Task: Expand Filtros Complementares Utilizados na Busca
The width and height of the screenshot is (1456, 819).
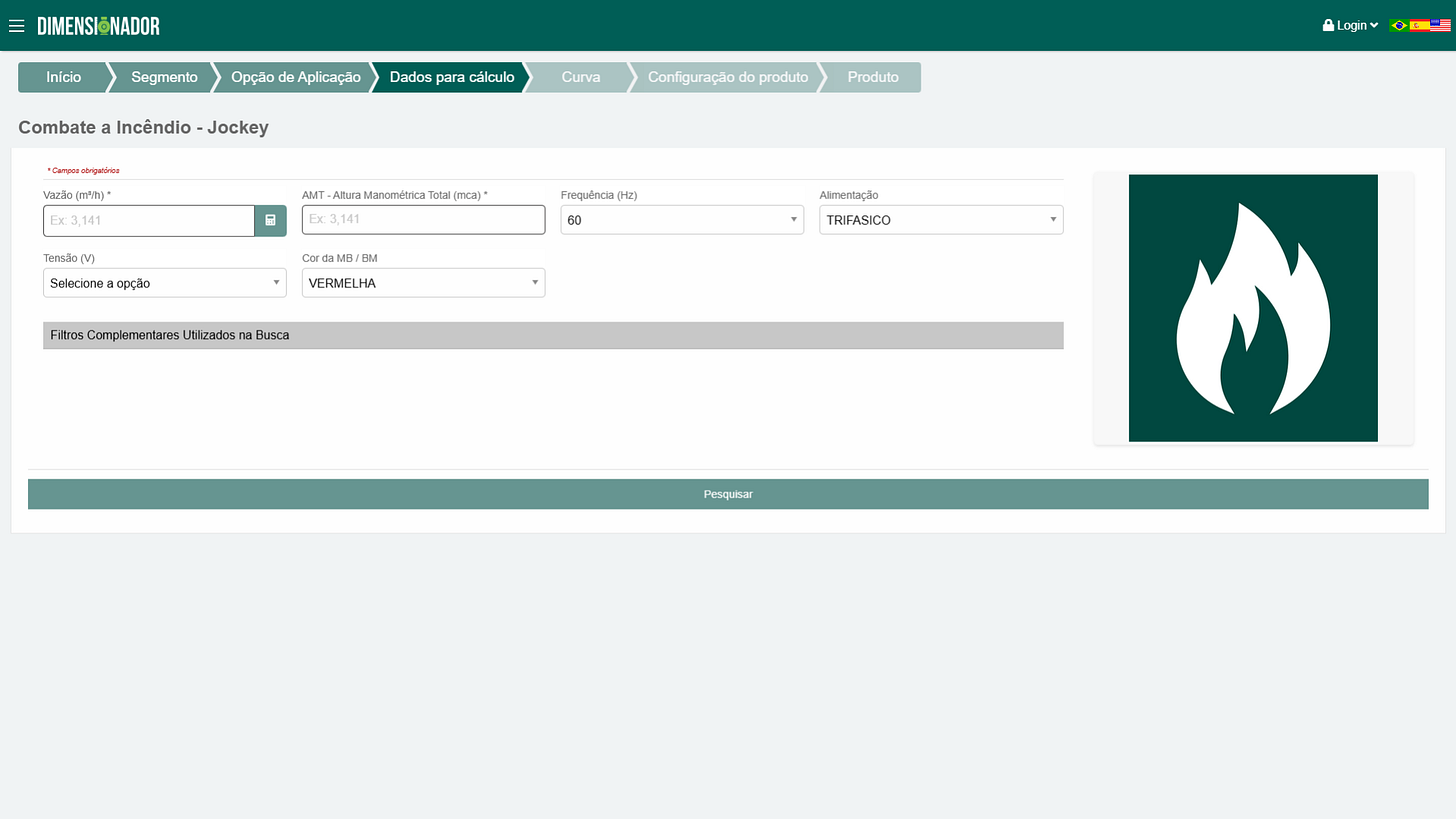Action: tap(553, 335)
